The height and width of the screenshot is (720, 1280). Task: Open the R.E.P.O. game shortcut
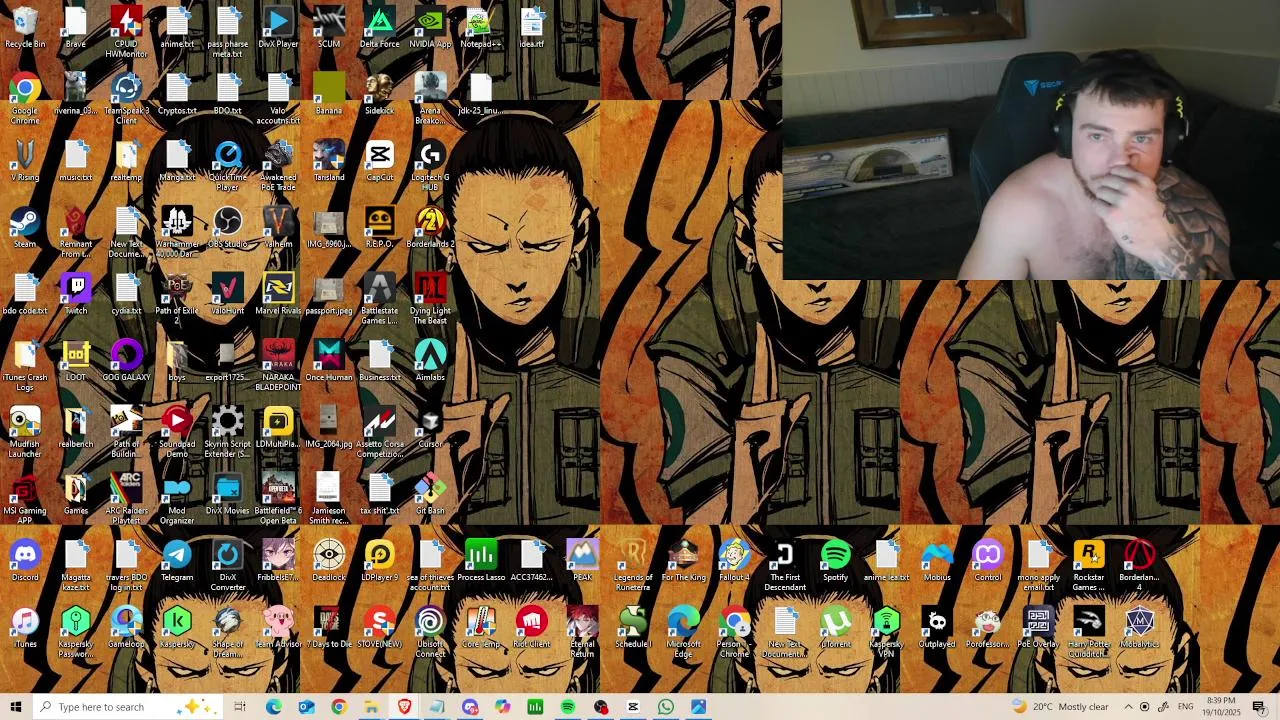point(380,228)
